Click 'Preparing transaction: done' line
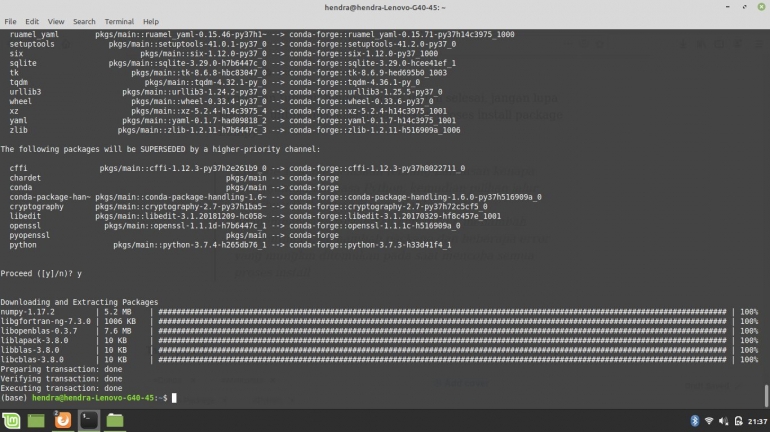 point(61,369)
